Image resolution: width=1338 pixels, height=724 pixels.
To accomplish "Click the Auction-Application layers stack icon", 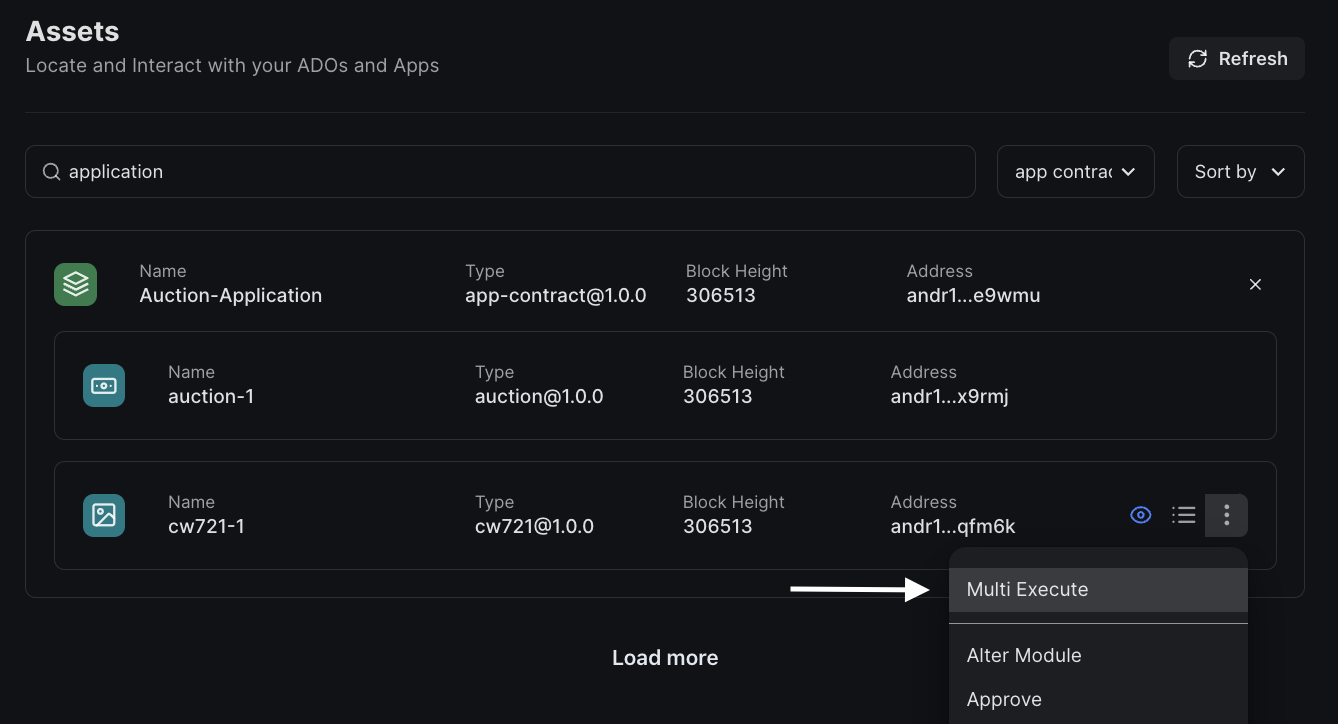I will tap(75, 285).
